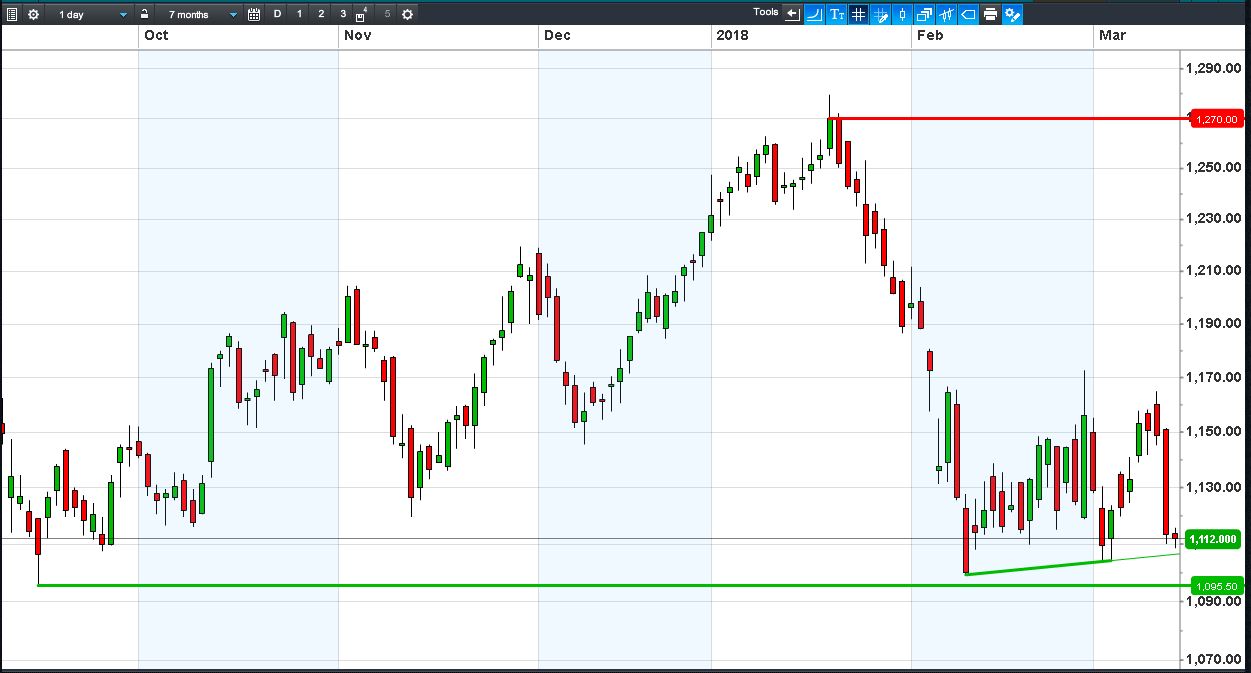
Task: Open the calendar date picker
Action: coord(254,14)
